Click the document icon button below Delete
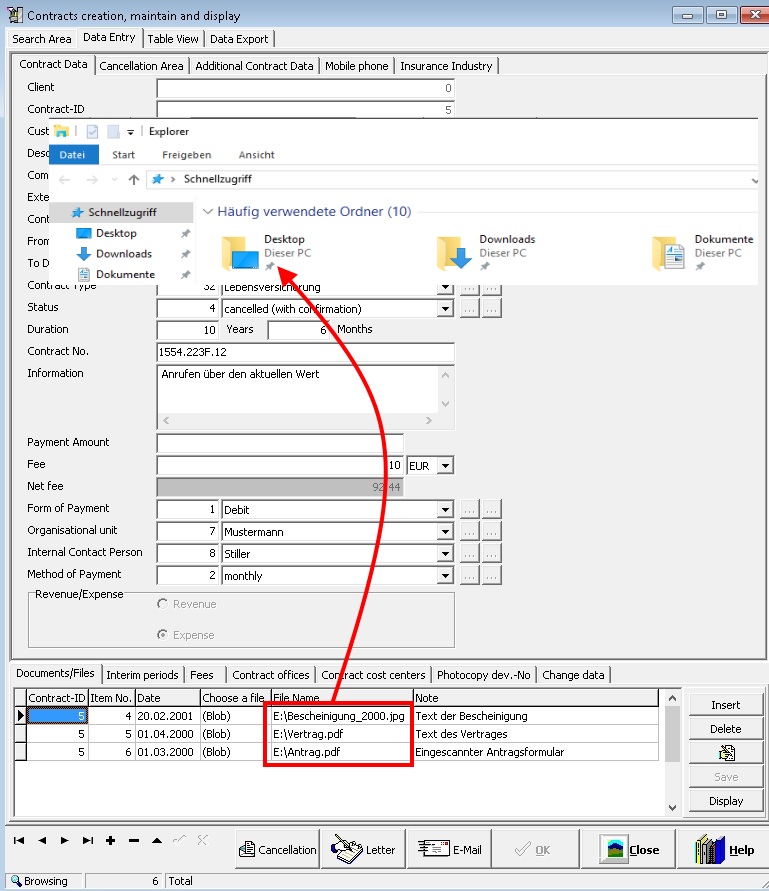Screen dimensions: 769x891 [726, 753]
